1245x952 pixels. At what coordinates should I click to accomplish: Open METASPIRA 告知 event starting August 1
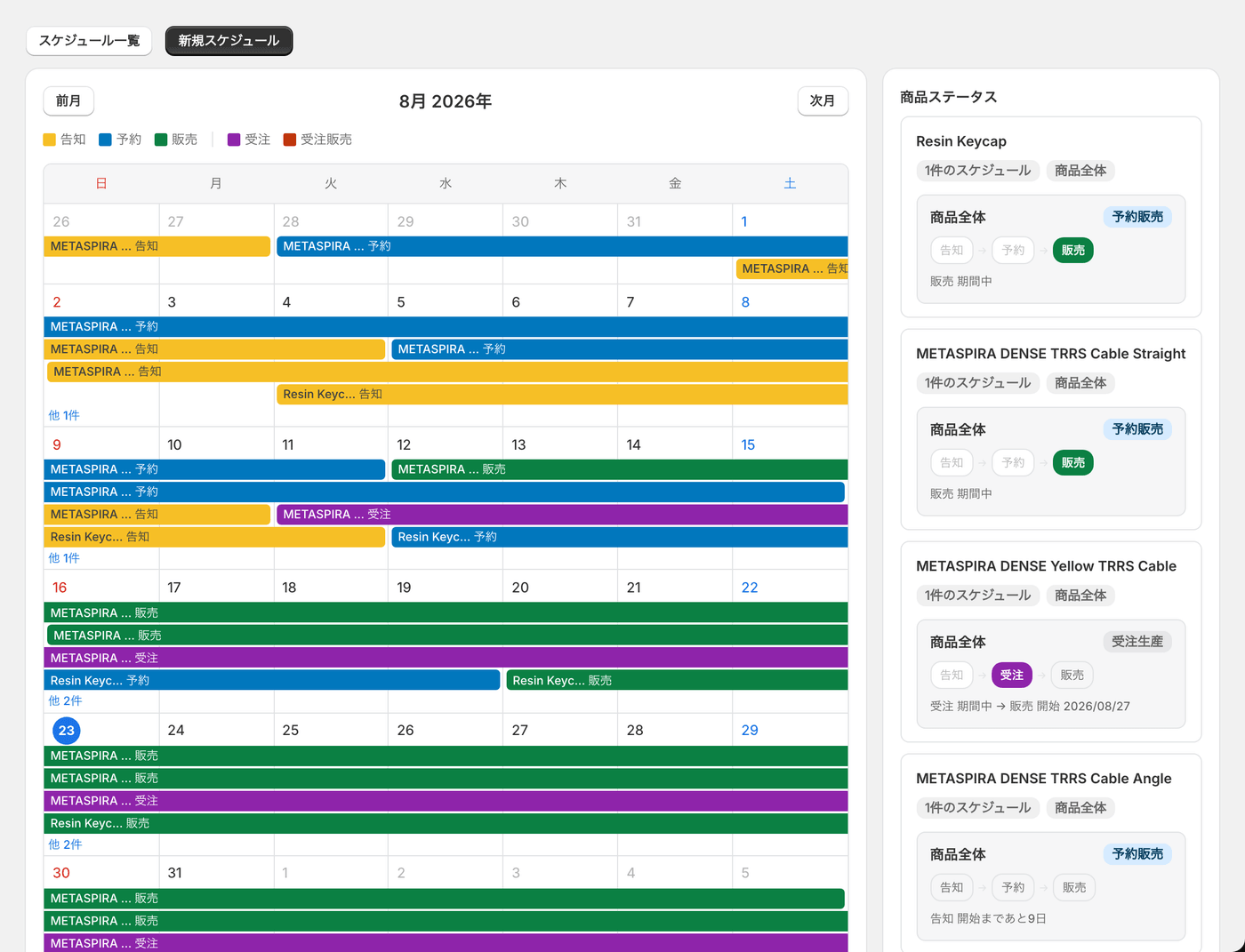click(792, 268)
